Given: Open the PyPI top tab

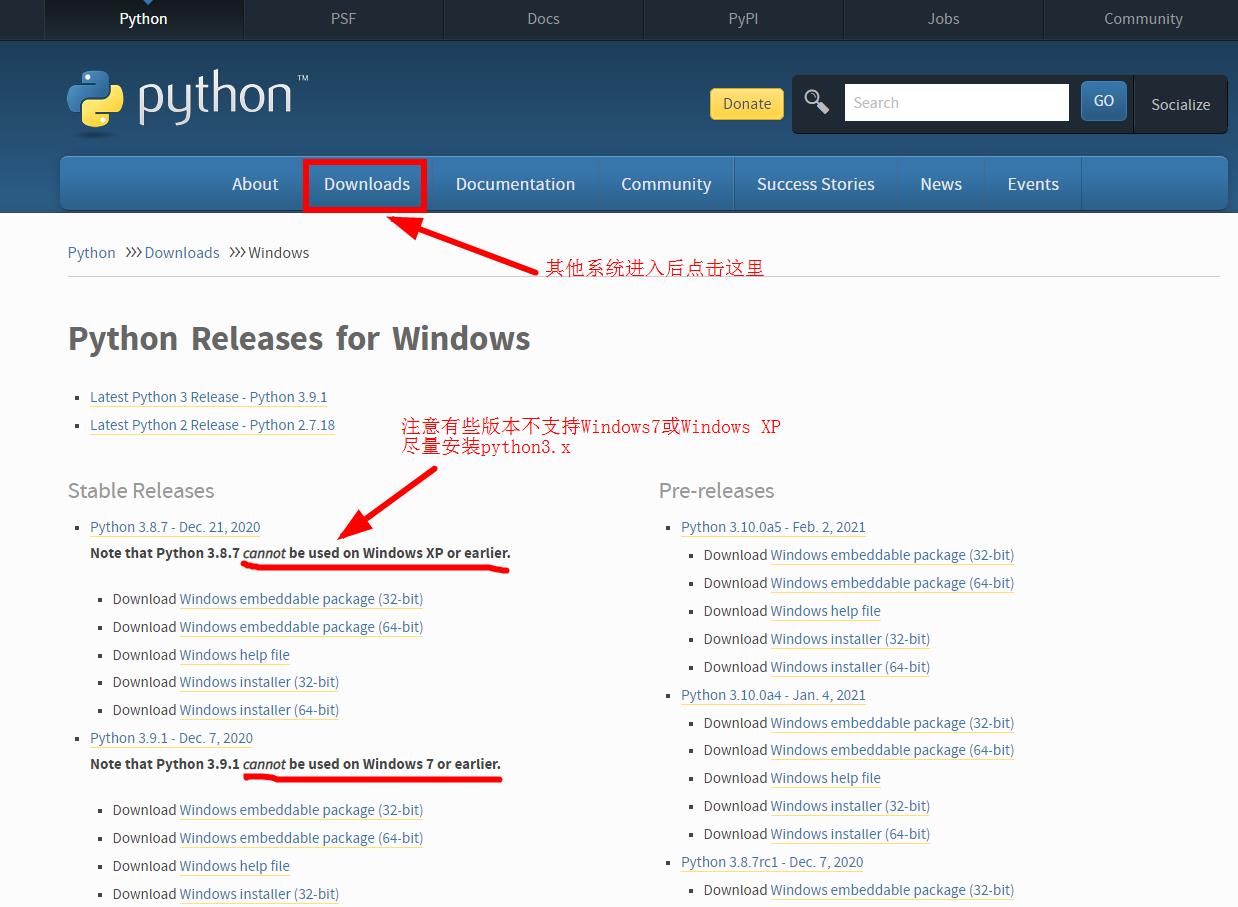Looking at the screenshot, I should click(x=743, y=19).
